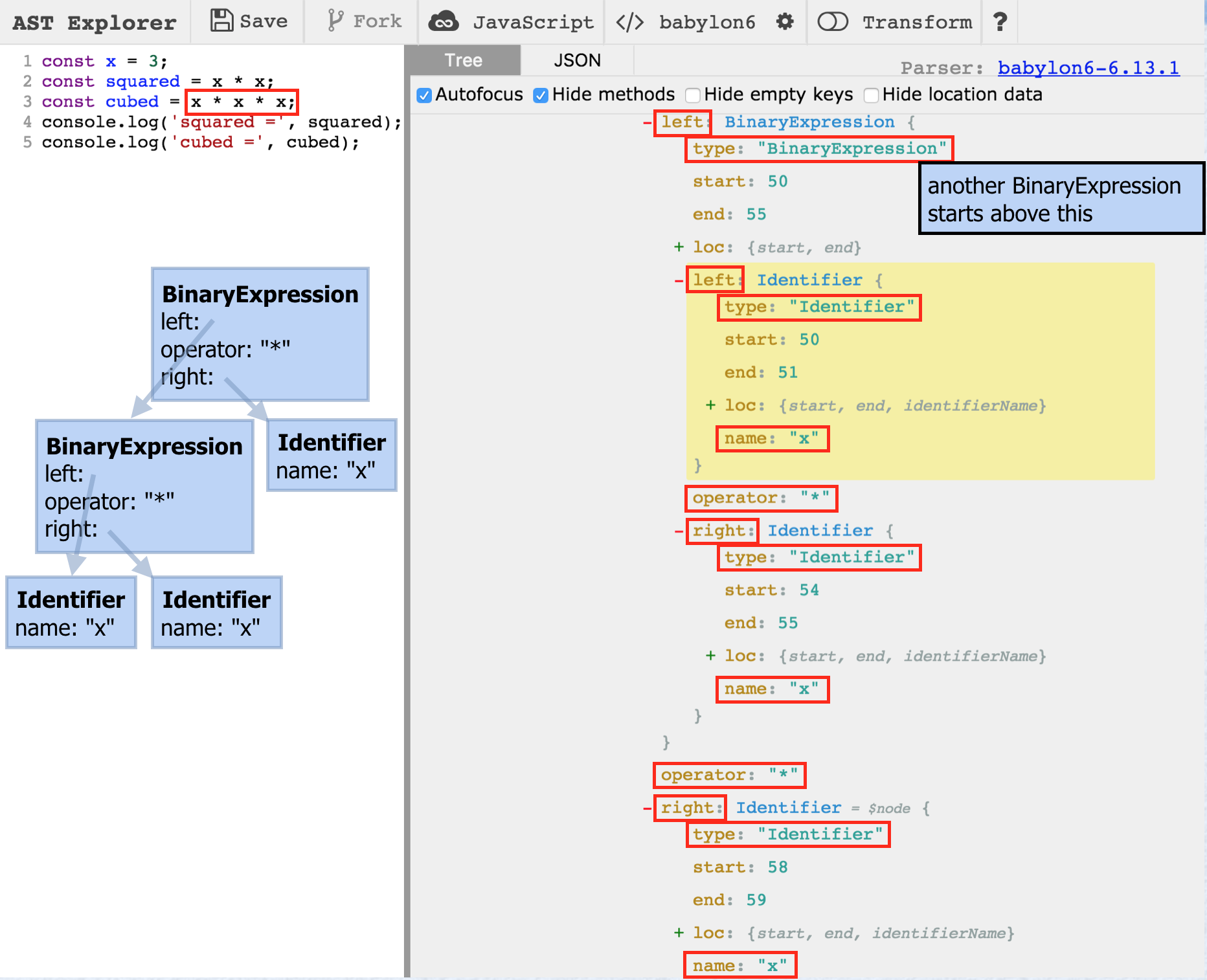Click end: 55 under BinaryExpression

point(729,214)
